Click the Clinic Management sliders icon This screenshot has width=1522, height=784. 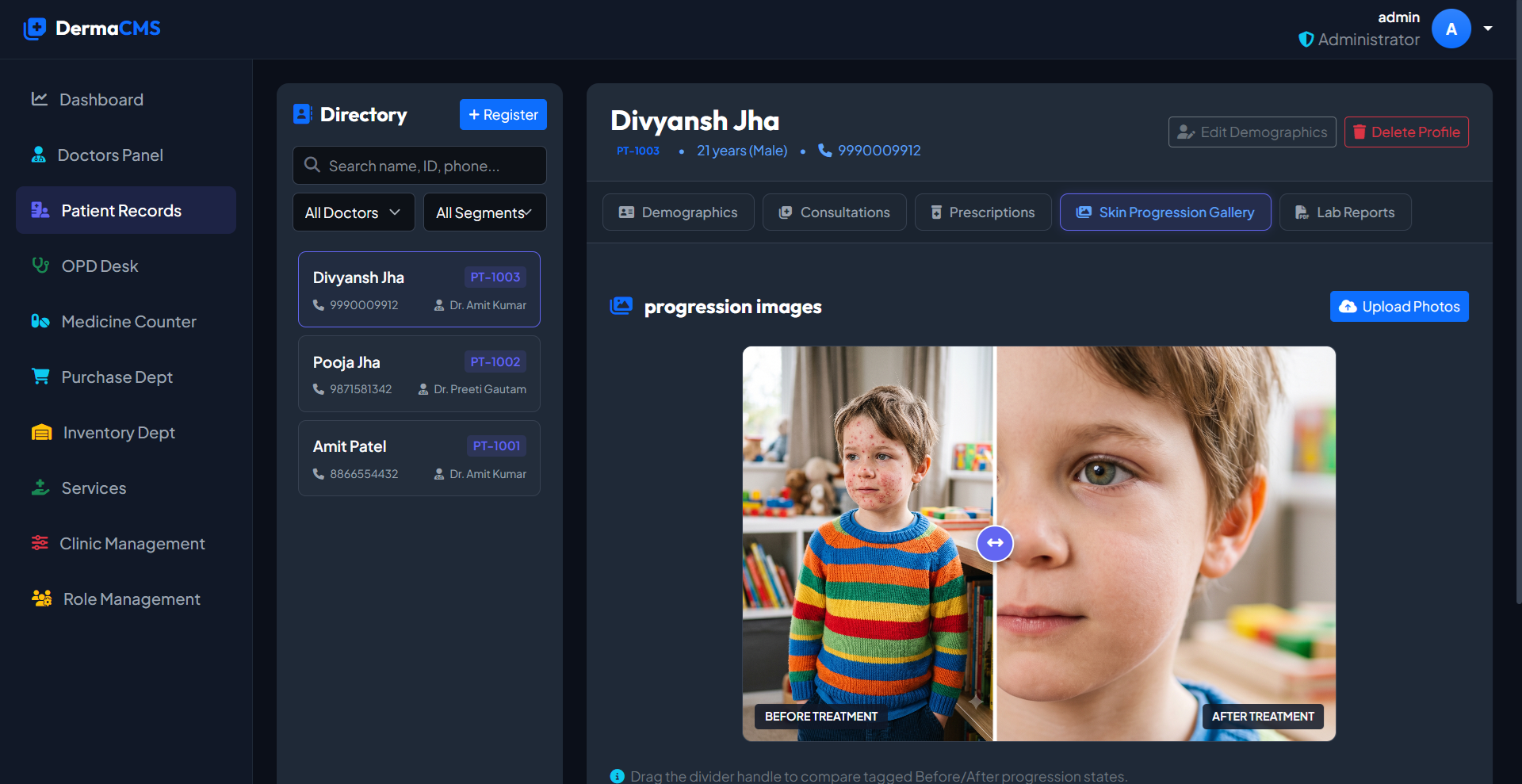(40, 543)
